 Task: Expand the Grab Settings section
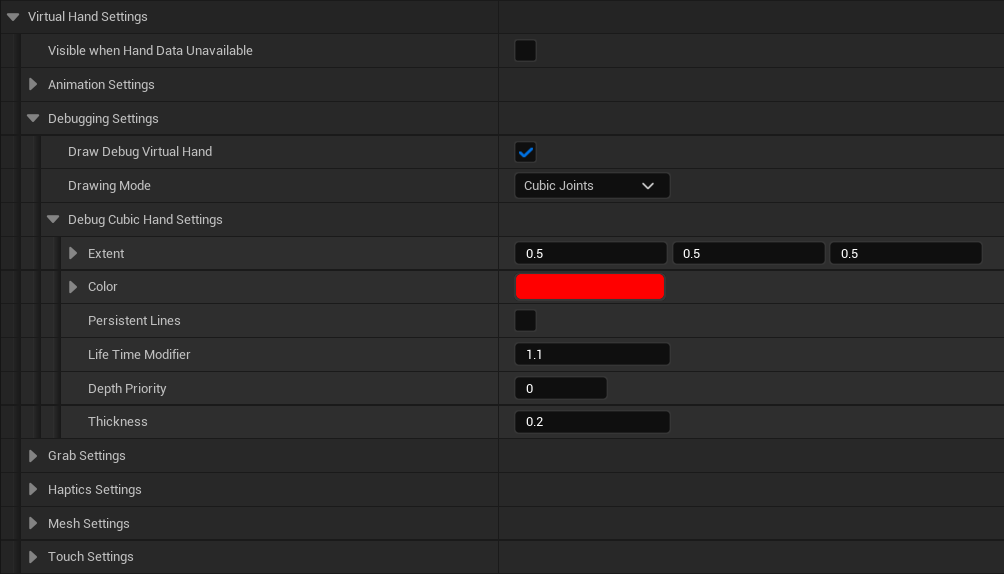33,455
